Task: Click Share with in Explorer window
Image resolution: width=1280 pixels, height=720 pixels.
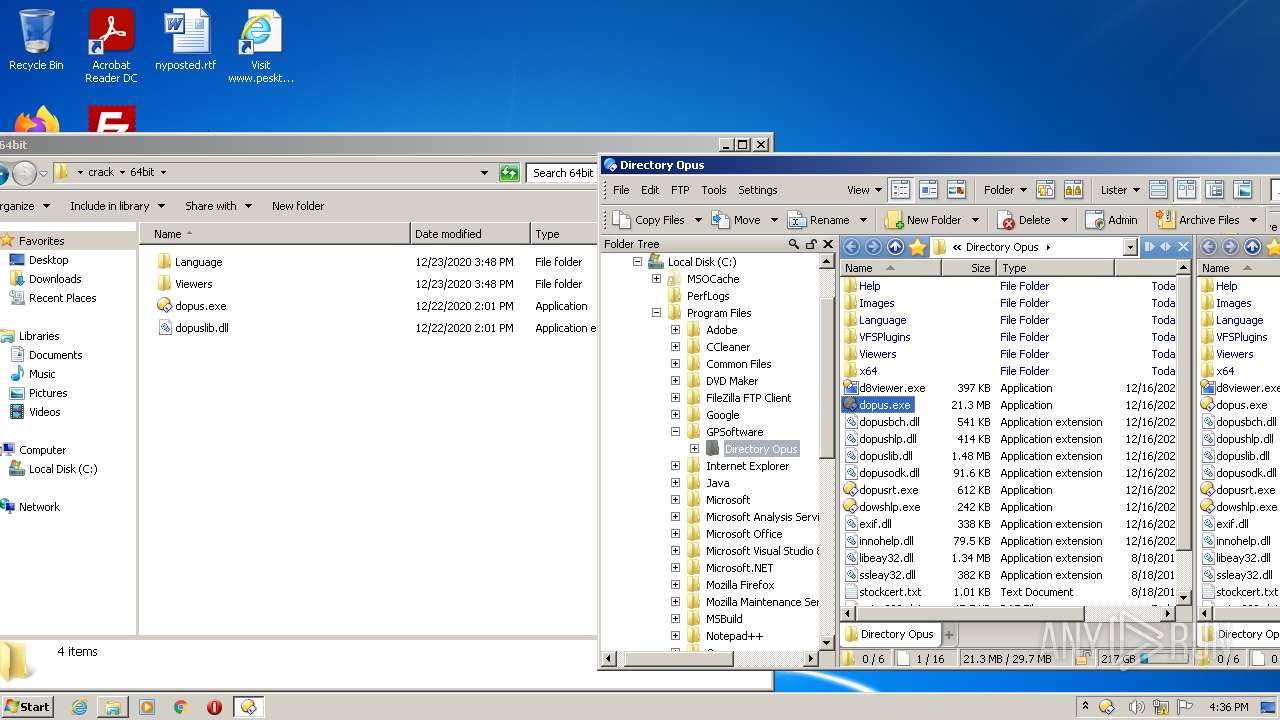Action: pos(217,206)
